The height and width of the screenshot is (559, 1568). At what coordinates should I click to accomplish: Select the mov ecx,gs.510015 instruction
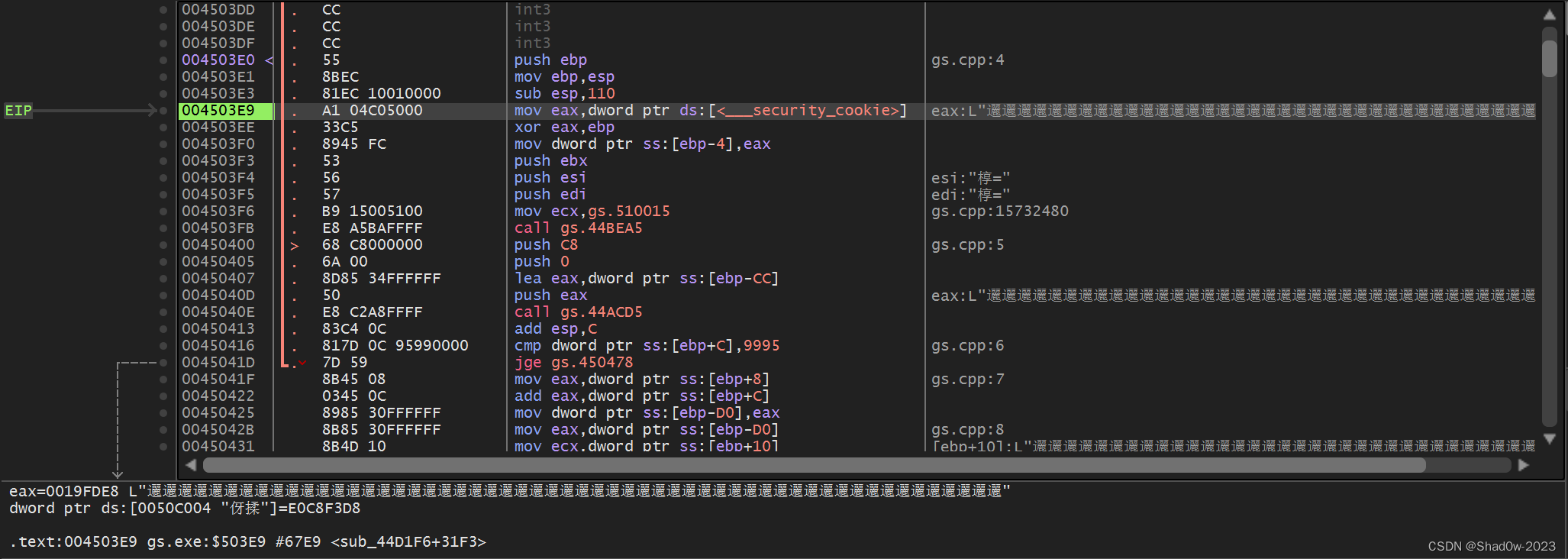(x=592, y=212)
